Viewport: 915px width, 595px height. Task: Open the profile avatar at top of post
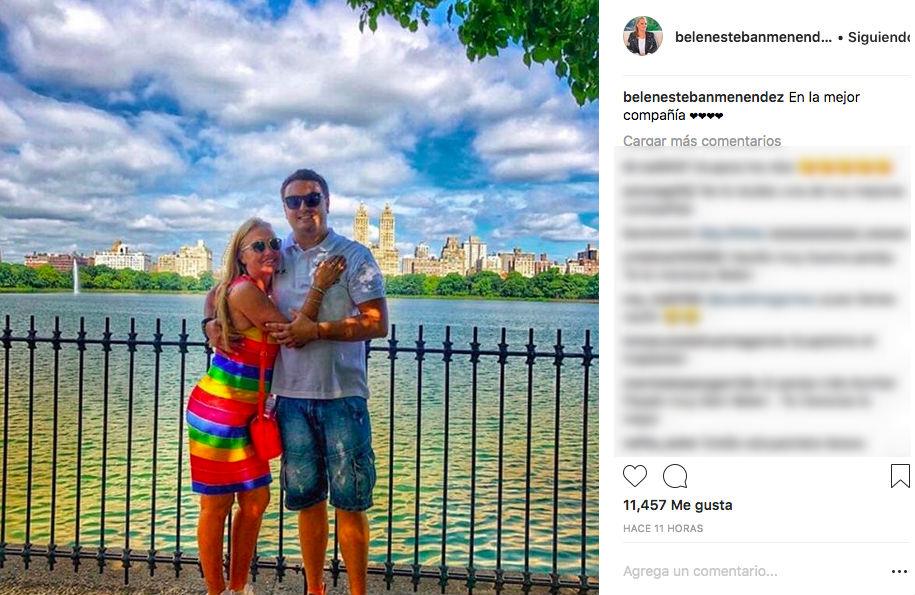coord(642,36)
